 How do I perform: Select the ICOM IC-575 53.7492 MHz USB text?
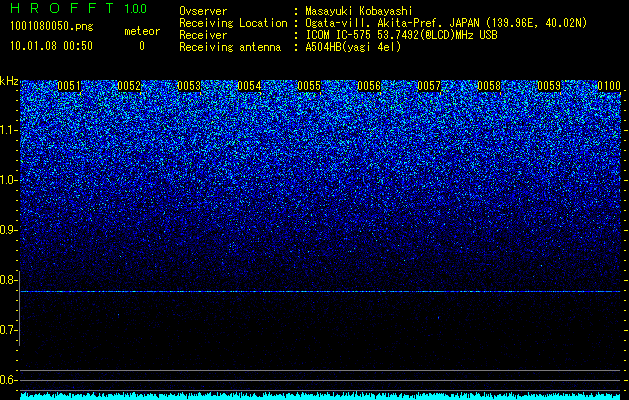401,35
